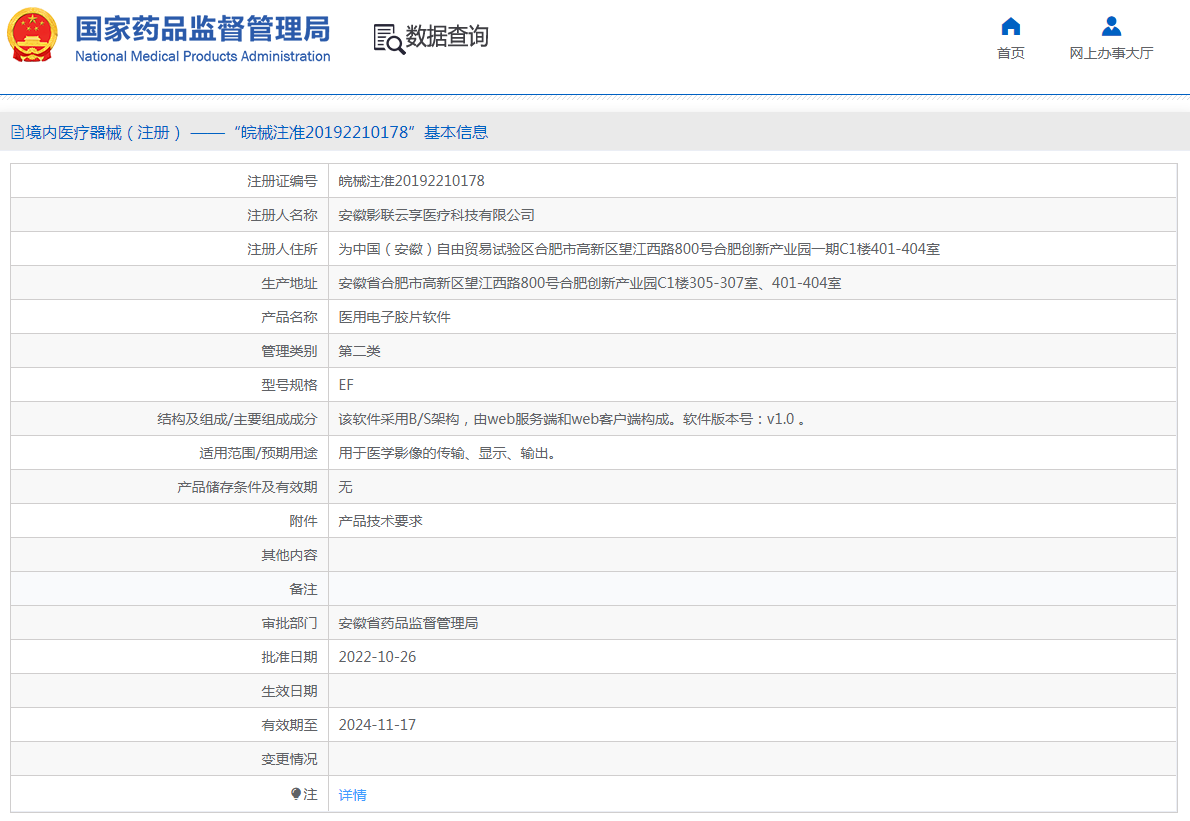Viewport: 1190px width, 821px height.
Task: Click the 数据查询 search document icon
Action: click(x=389, y=39)
